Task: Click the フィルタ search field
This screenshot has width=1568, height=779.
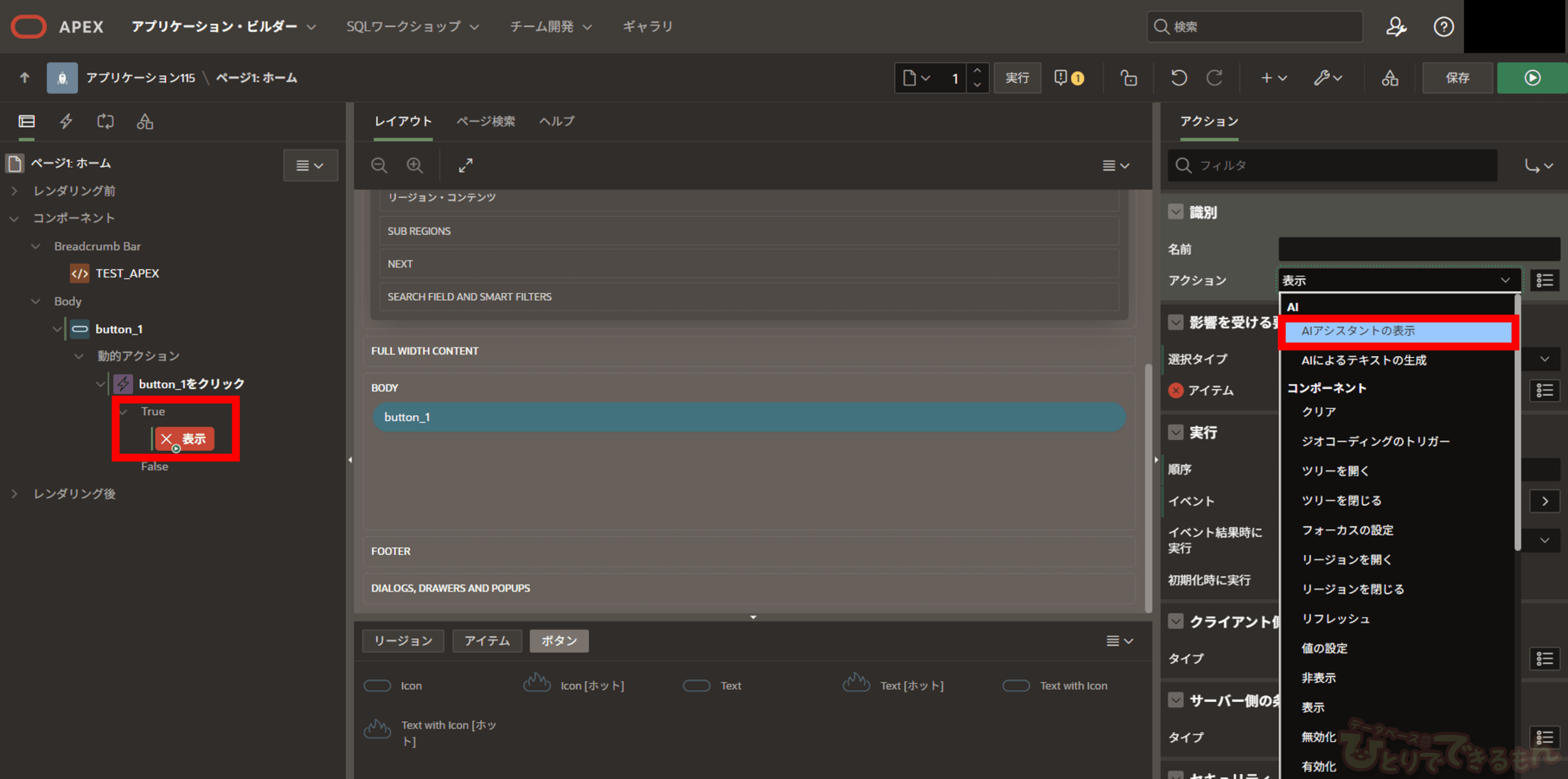Action: (x=1332, y=165)
